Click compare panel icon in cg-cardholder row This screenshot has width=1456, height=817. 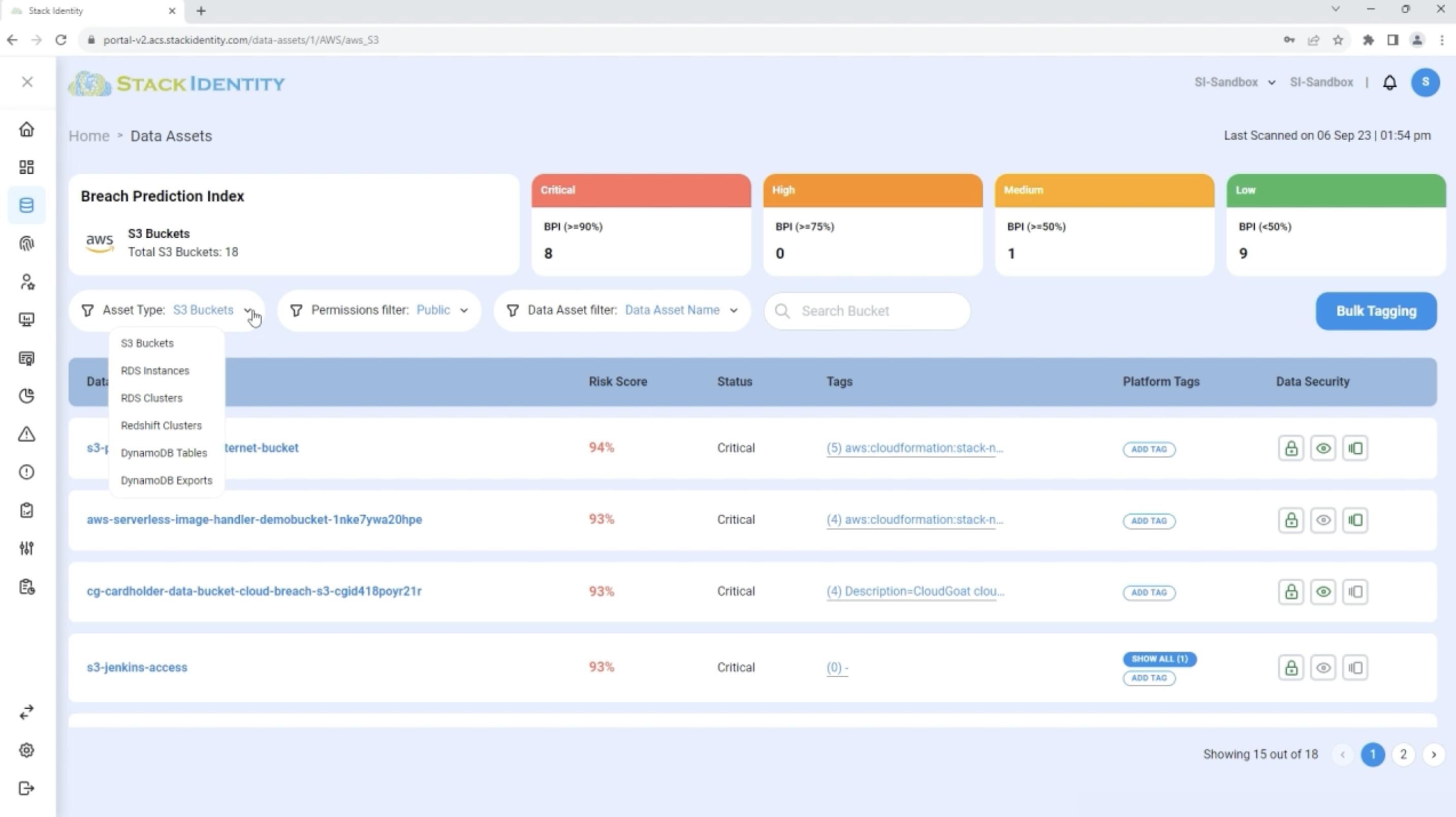(x=1355, y=592)
